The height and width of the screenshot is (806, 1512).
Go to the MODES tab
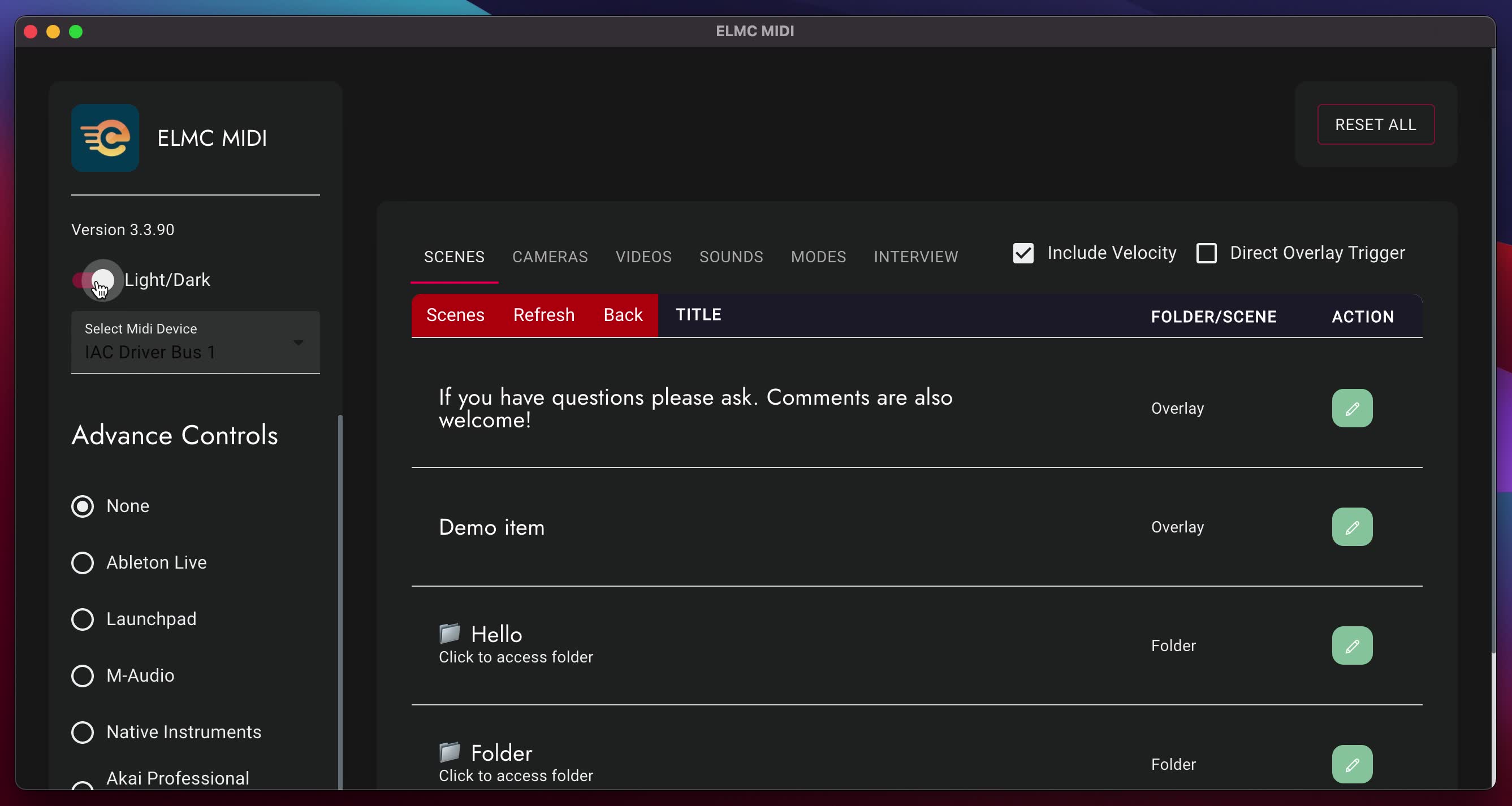point(818,257)
